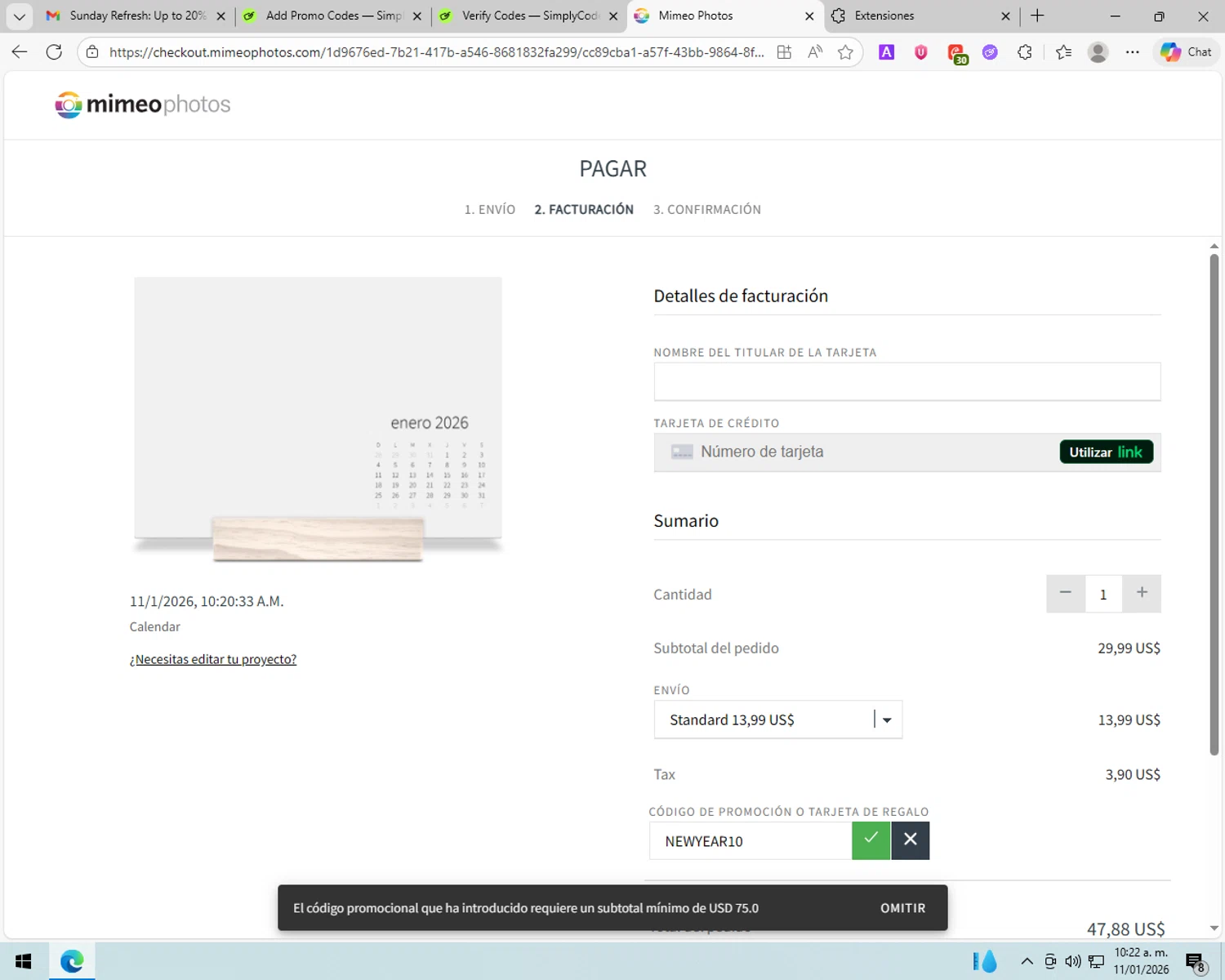This screenshot has height=980, width=1225.
Task: Open the favorites list icon
Action: coord(1063,52)
